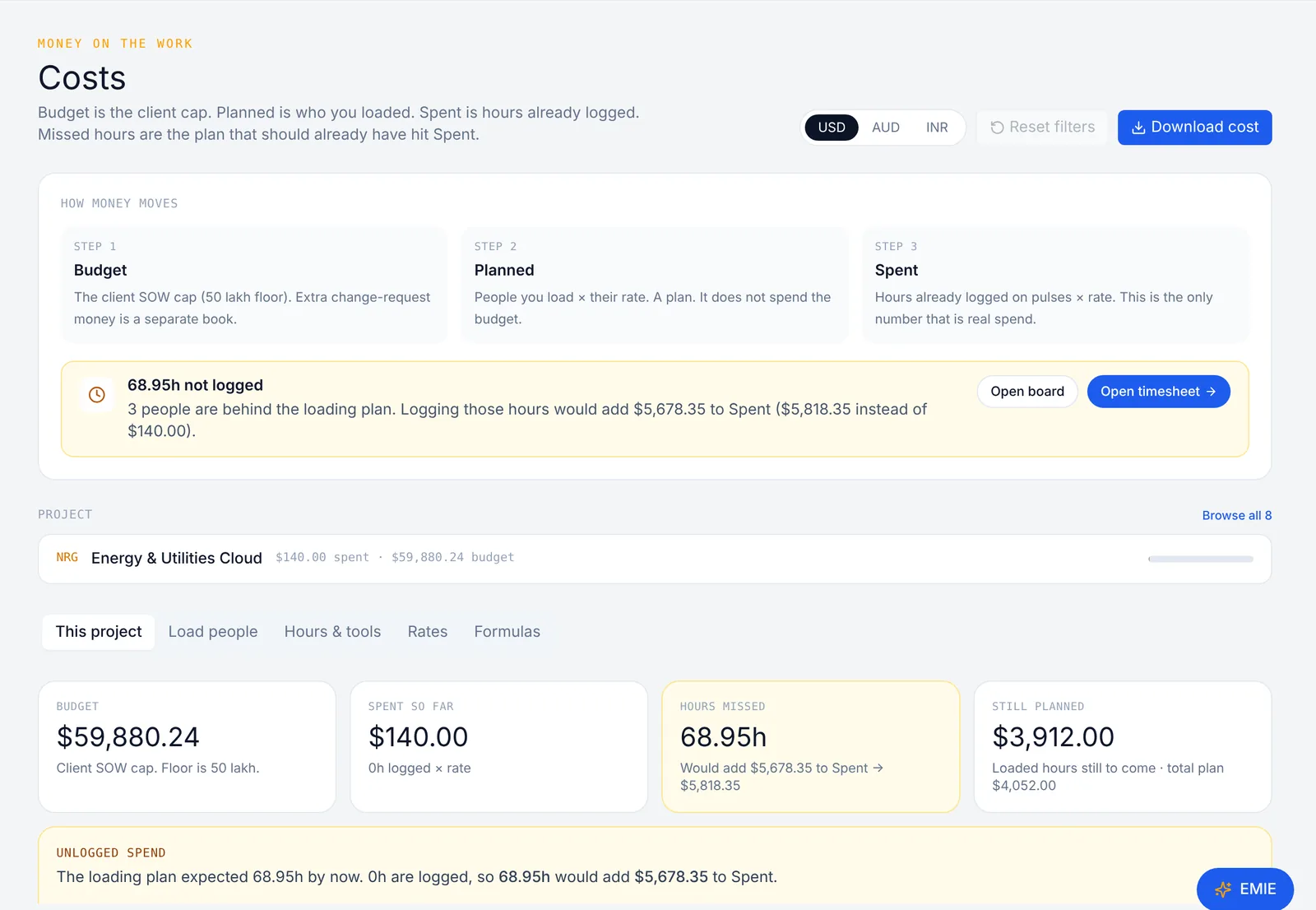
Task: Click the reset arrow icon beside Reset filters
Action: coord(997,128)
